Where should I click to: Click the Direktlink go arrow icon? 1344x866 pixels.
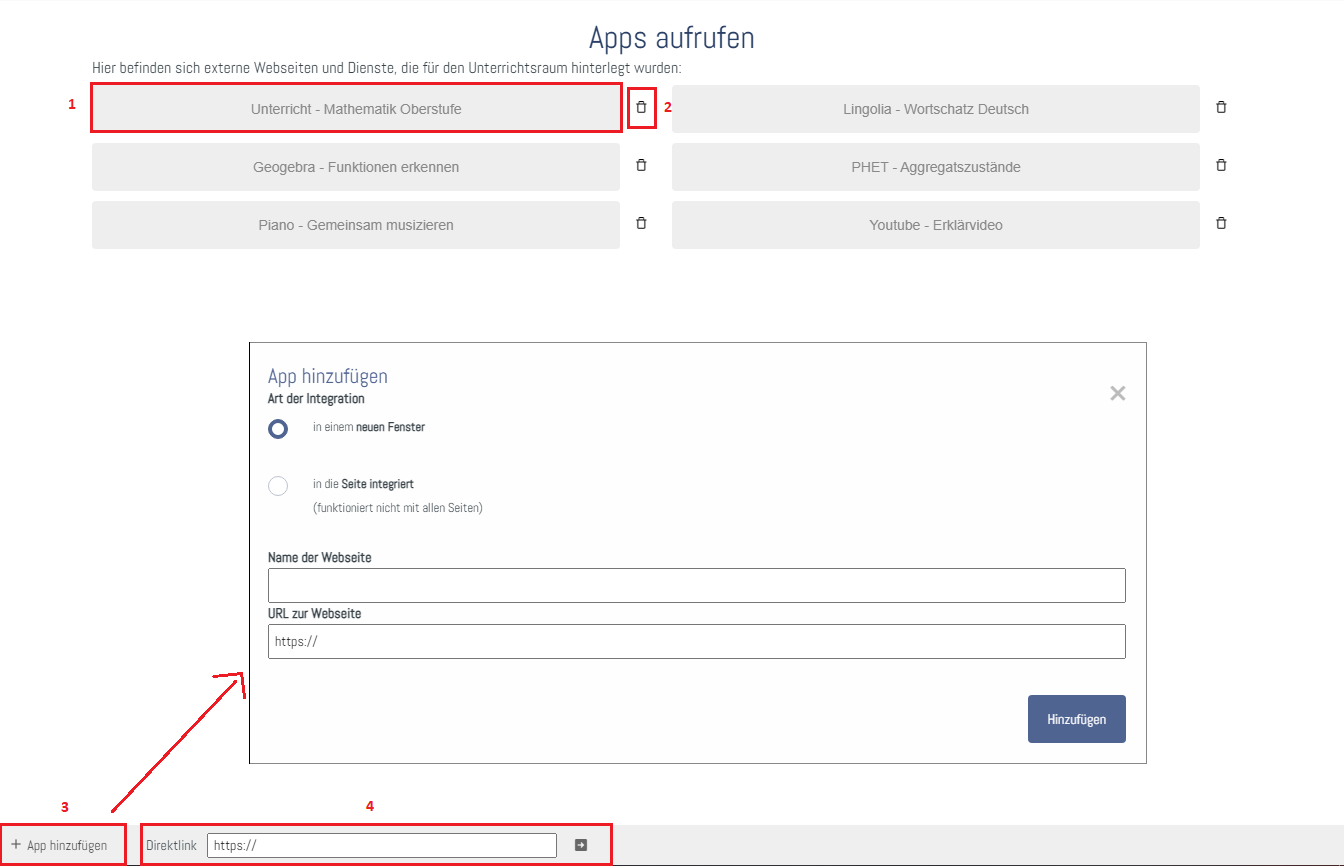[x=581, y=845]
